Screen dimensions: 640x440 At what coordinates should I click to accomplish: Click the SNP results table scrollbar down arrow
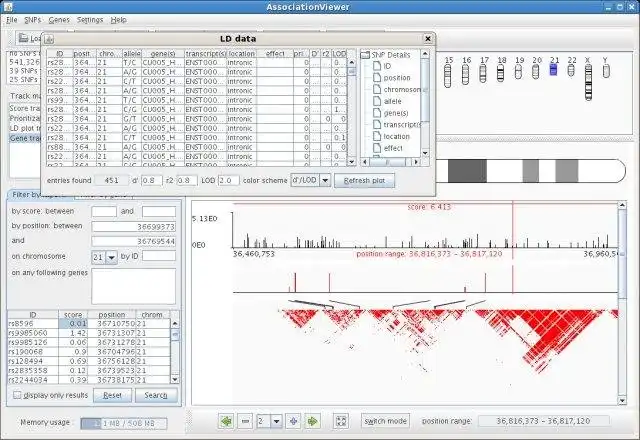click(175, 380)
